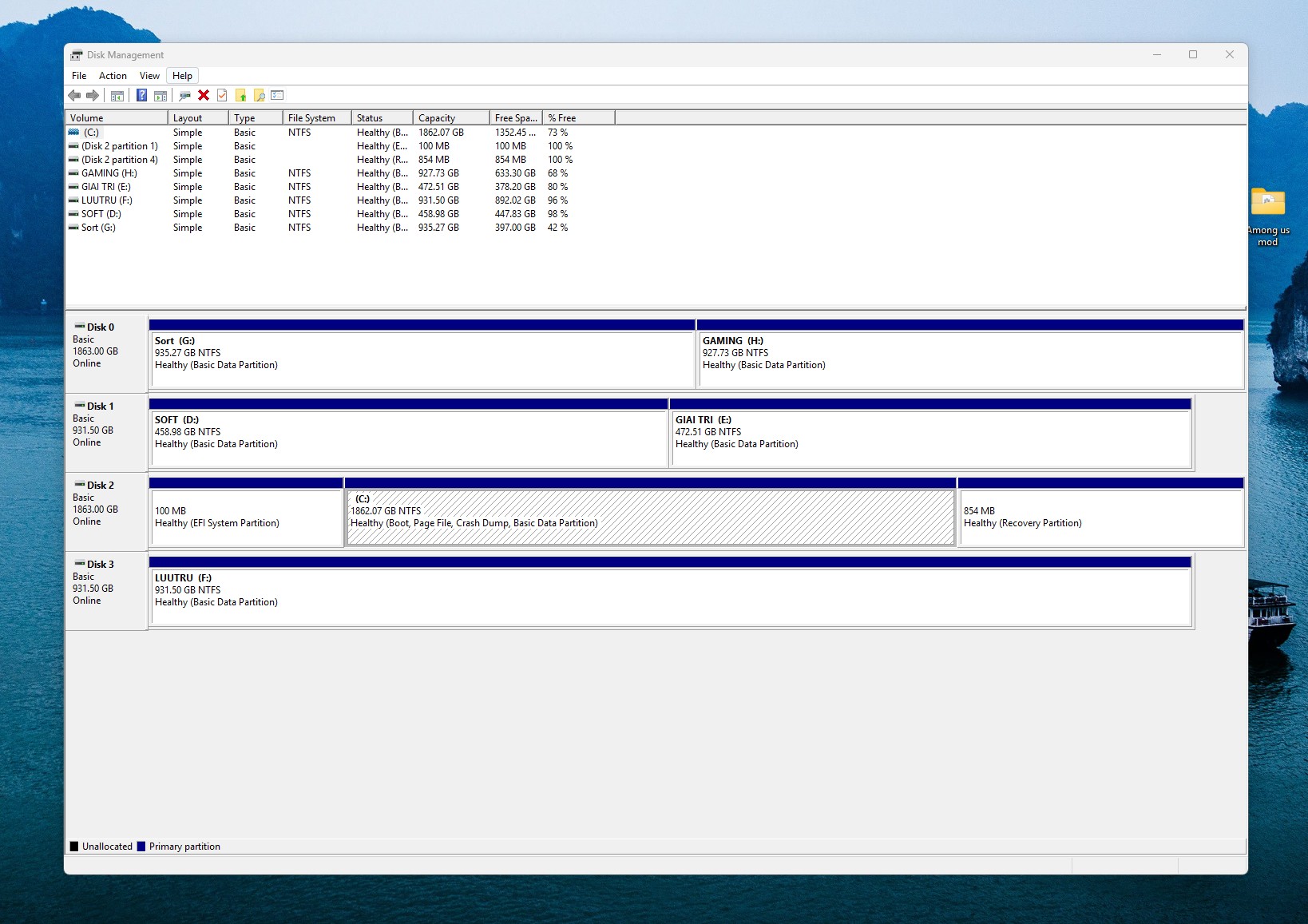
Task: Select the hatched (C:) partition on Disk 2
Action: (x=650, y=517)
